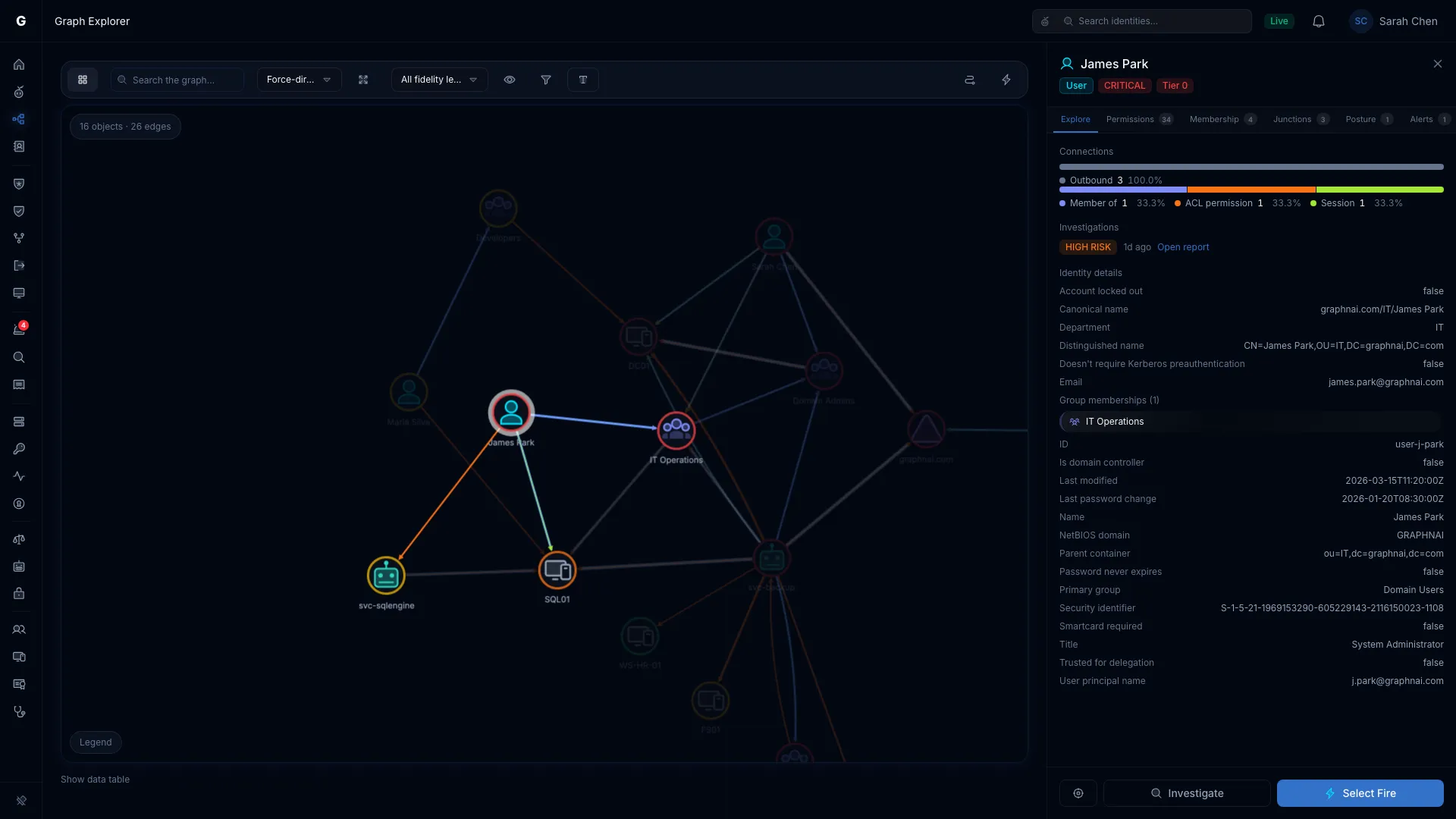Open the balance scales sidebar icon
This screenshot has height=819, width=1456.
[19, 539]
